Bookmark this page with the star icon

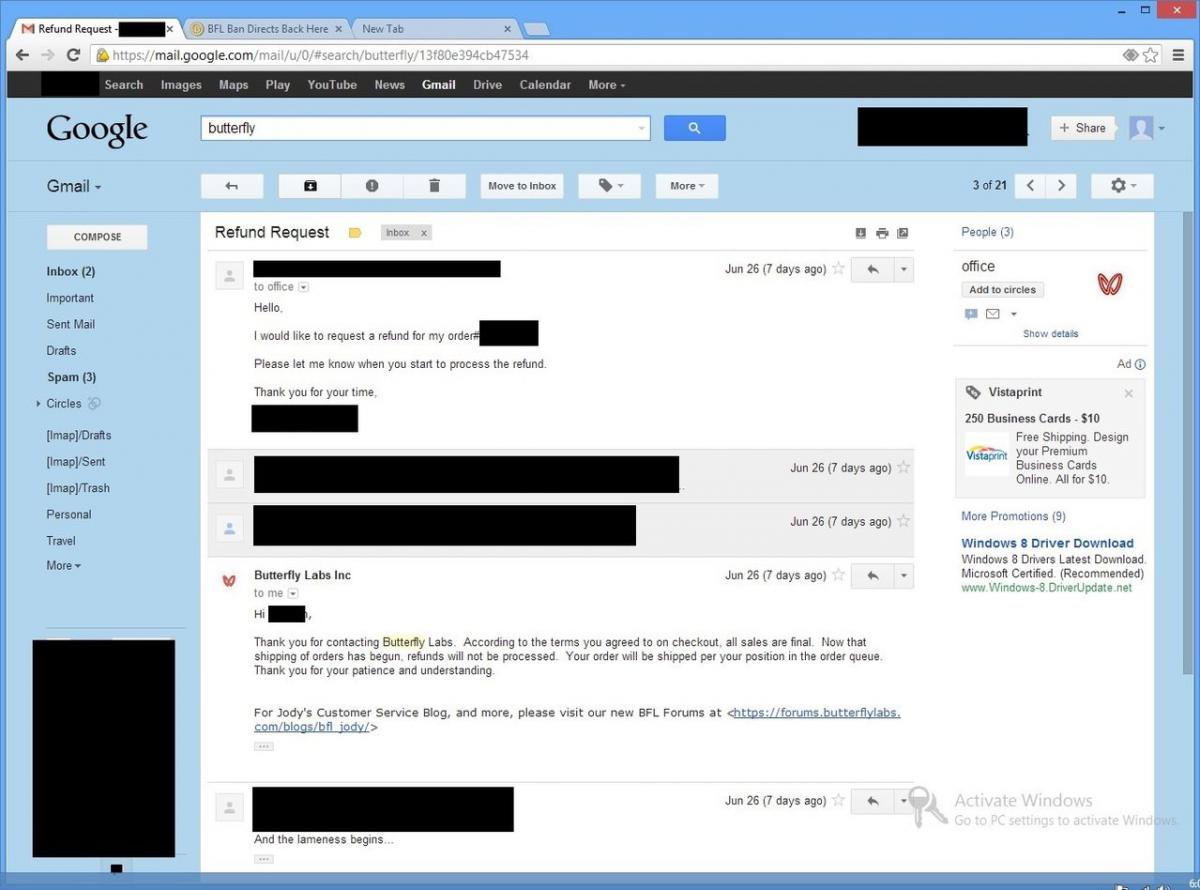point(1151,55)
